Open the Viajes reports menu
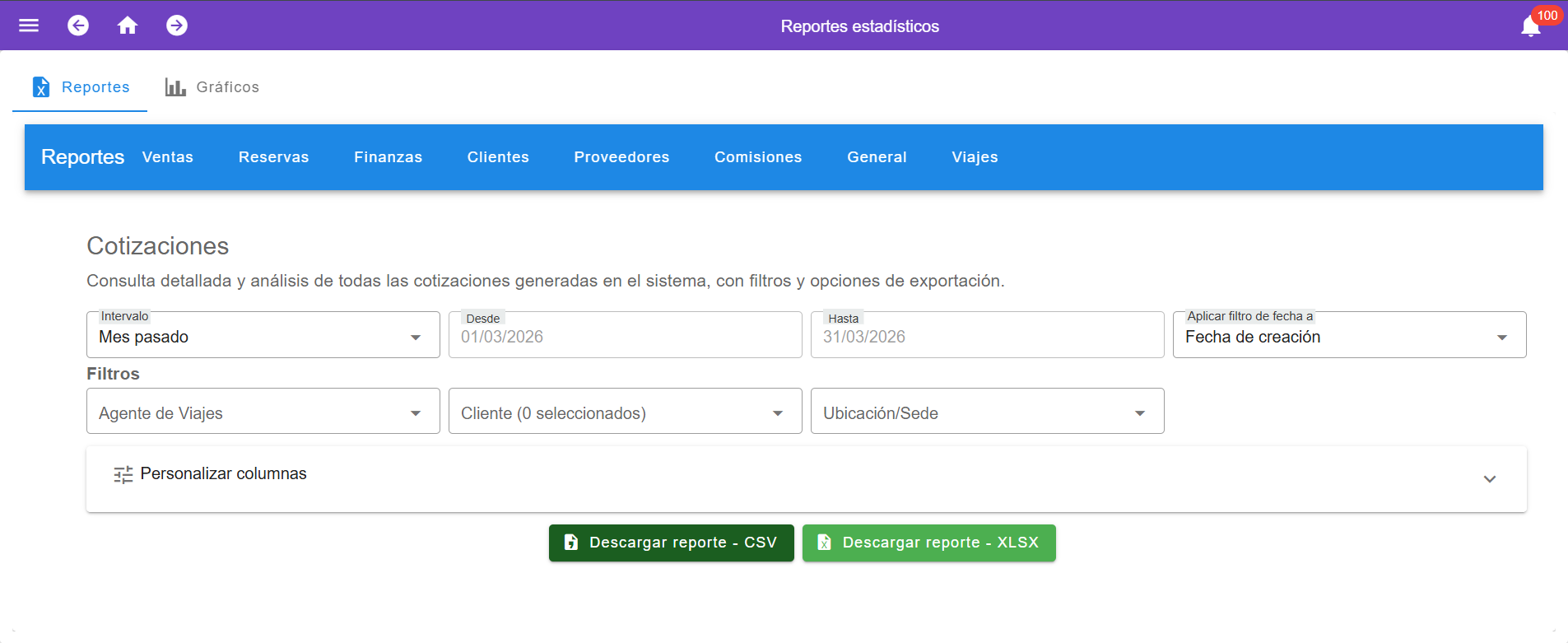The width and height of the screenshot is (1568, 643). [x=975, y=157]
